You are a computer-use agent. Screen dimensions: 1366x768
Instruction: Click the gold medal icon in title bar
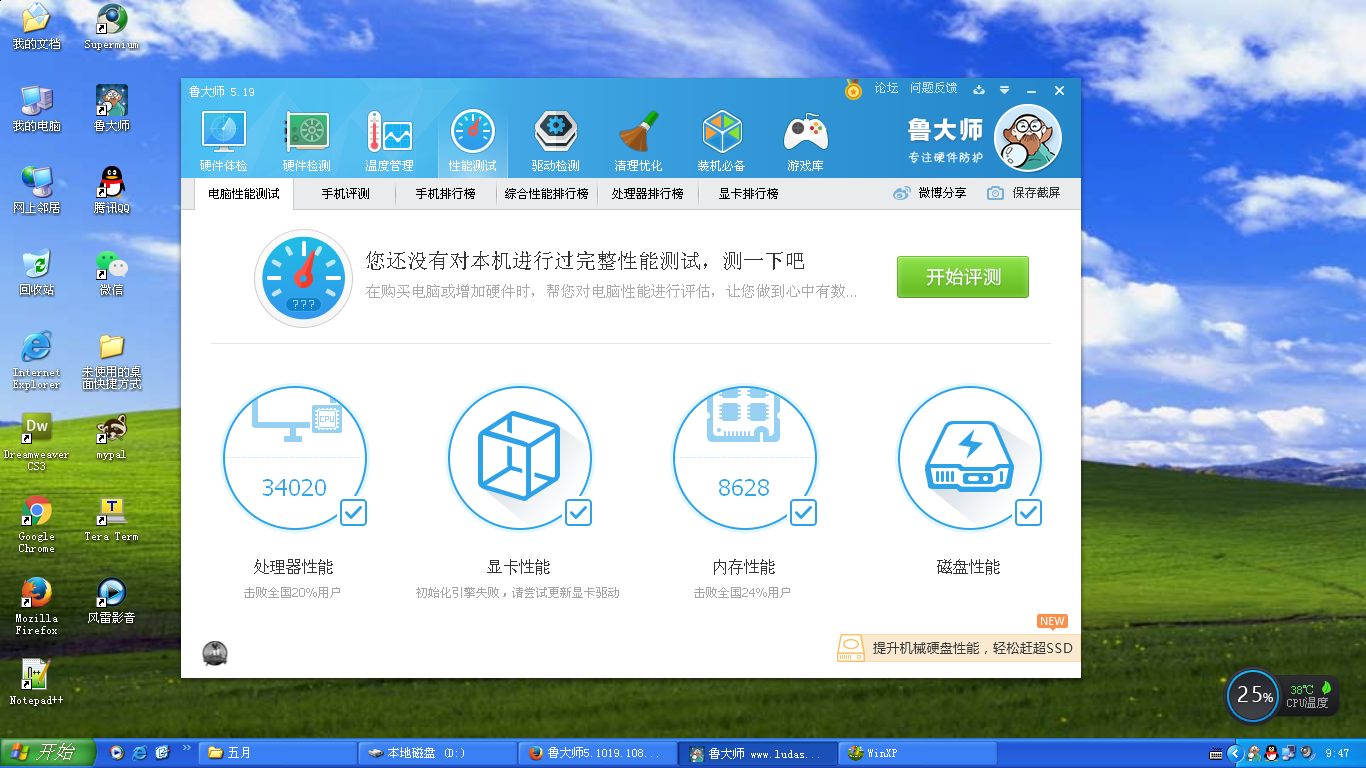click(x=853, y=90)
